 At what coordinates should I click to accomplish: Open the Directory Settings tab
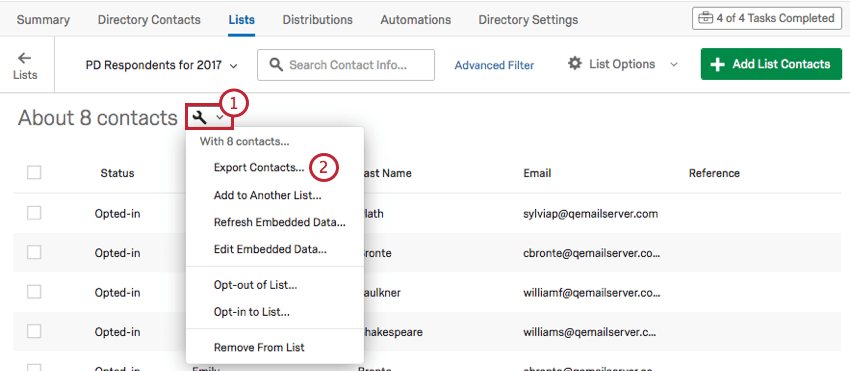(528, 20)
